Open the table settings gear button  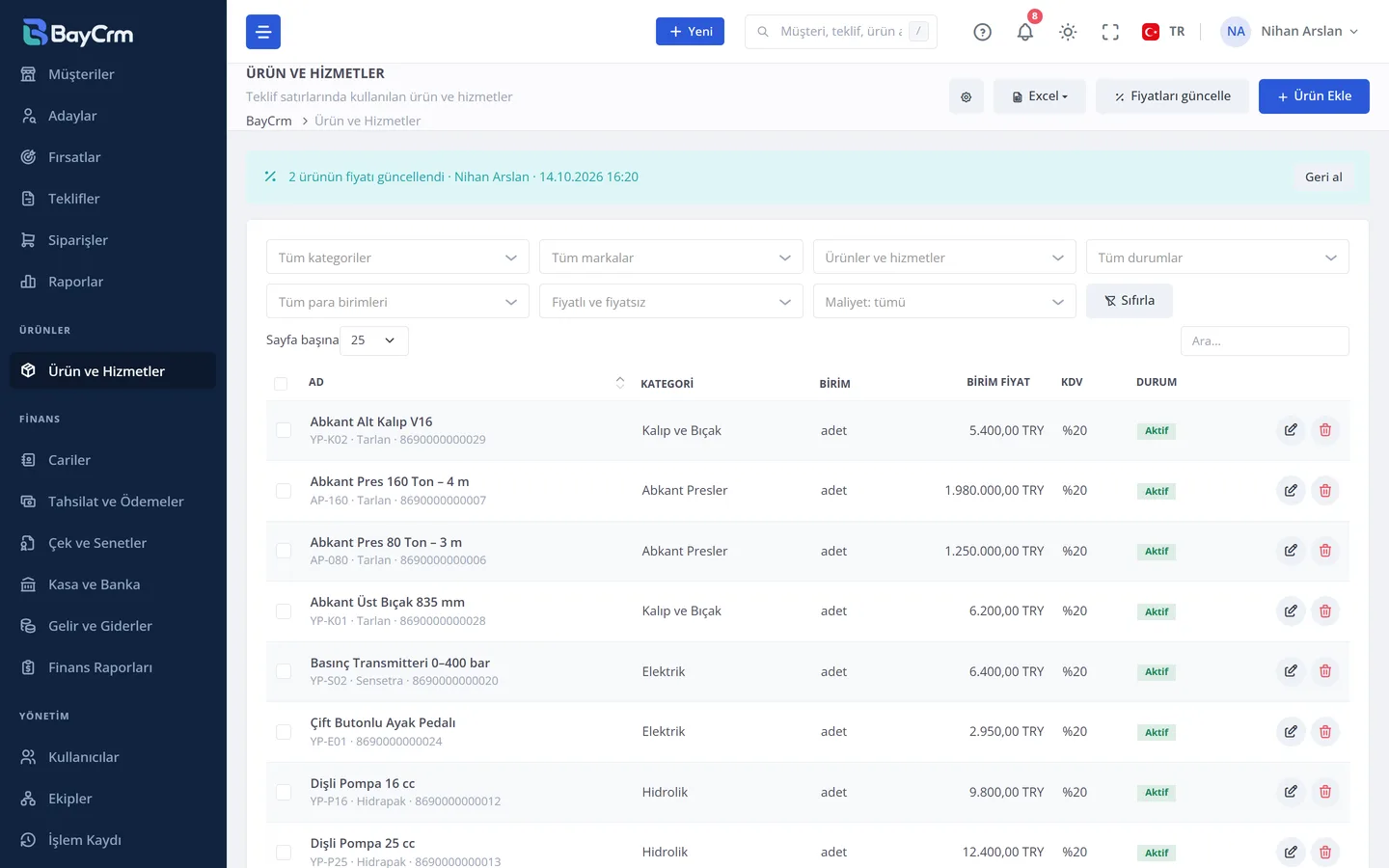point(967,96)
